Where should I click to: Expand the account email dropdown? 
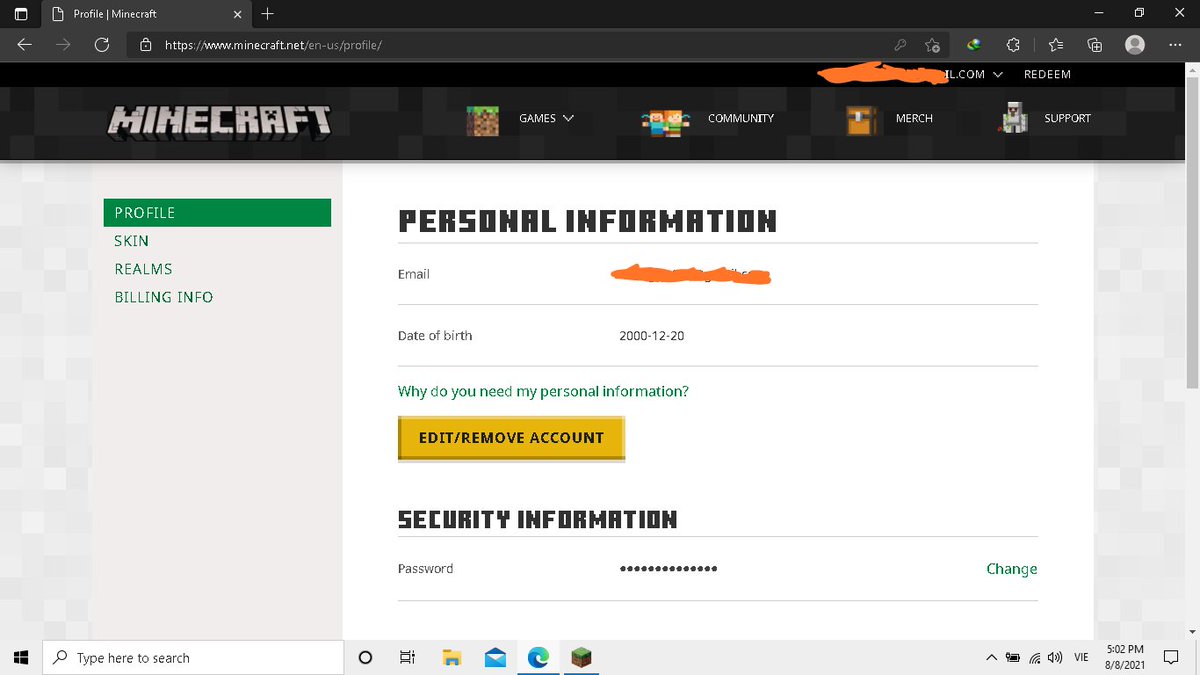pyautogui.click(x=997, y=75)
